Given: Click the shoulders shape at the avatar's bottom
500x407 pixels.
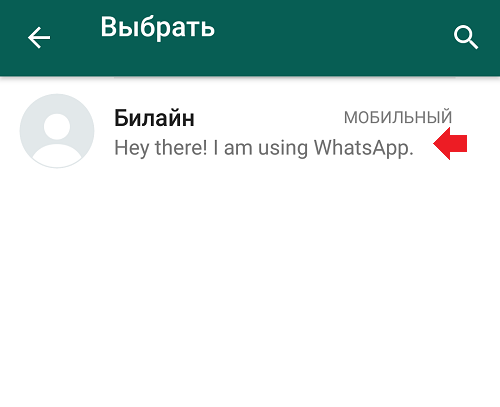Looking at the screenshot, I should click(x=57, y=156).
